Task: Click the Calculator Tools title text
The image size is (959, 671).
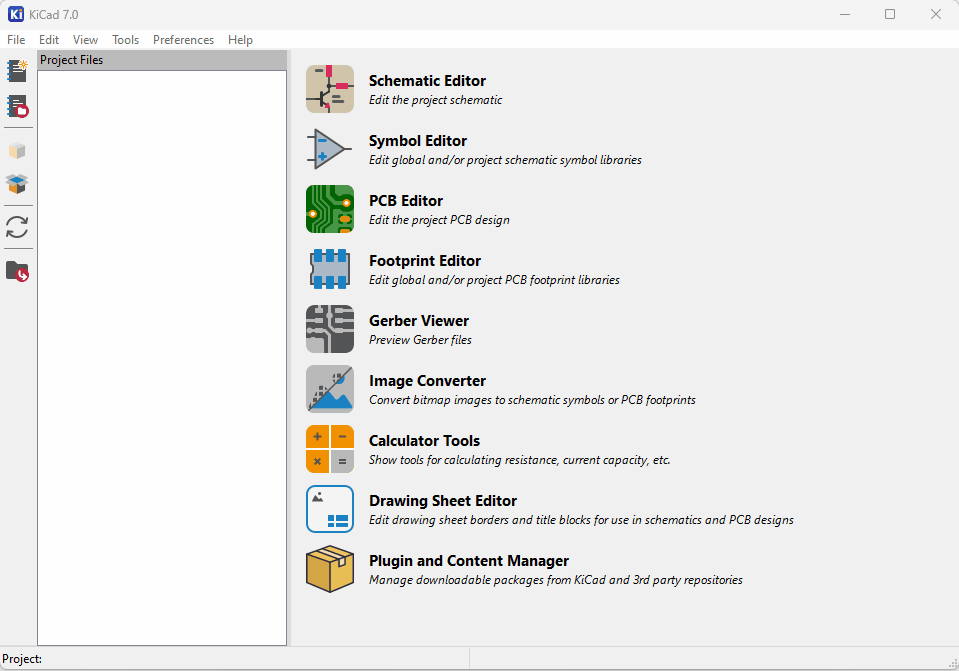Action: [x=424, y=440]
